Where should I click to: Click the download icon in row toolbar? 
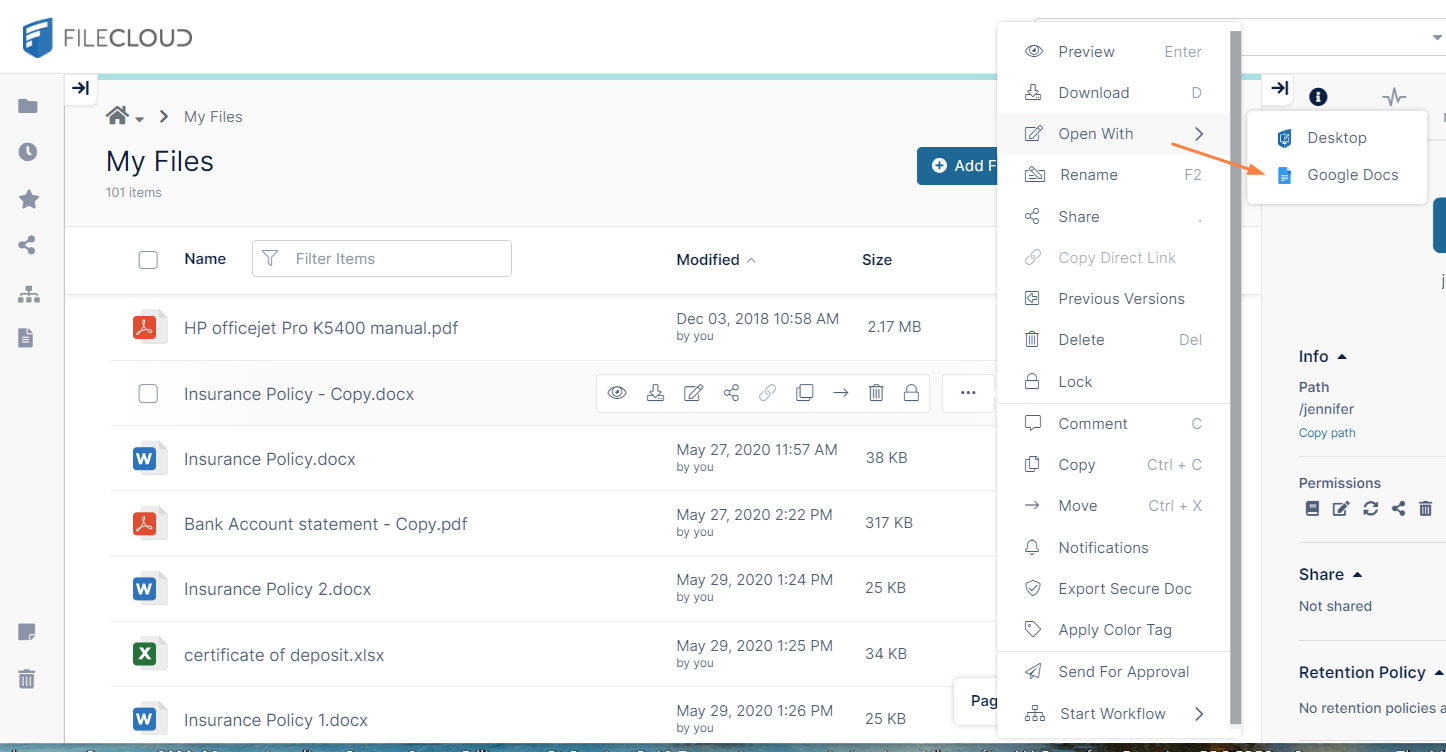[x=655, y=393]
